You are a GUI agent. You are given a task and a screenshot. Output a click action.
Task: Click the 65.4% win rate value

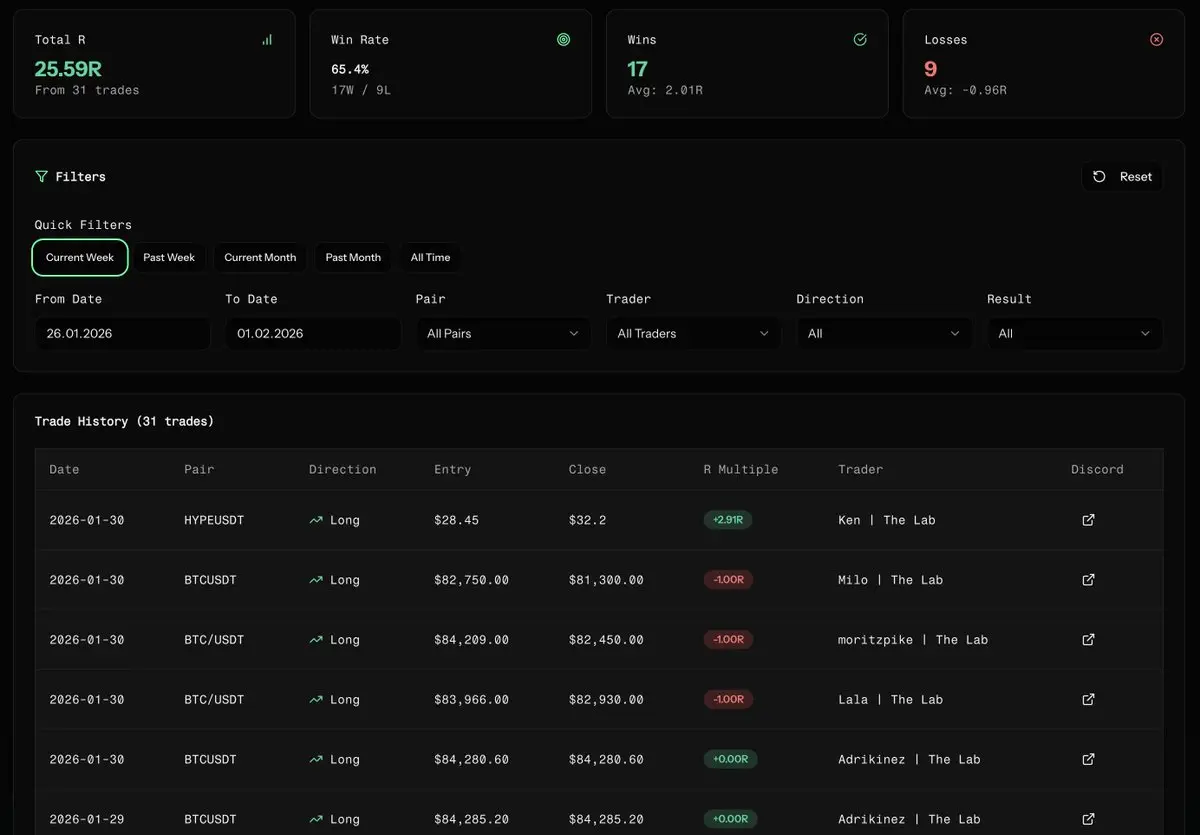350,70
